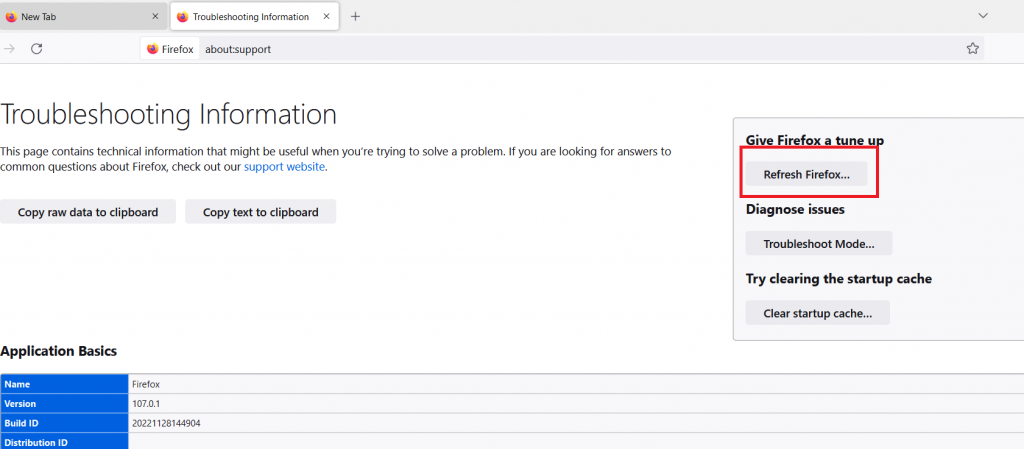Select version value 107.0.1
The height and width of the screenshot is (449, 1024).
click(146, 404)
